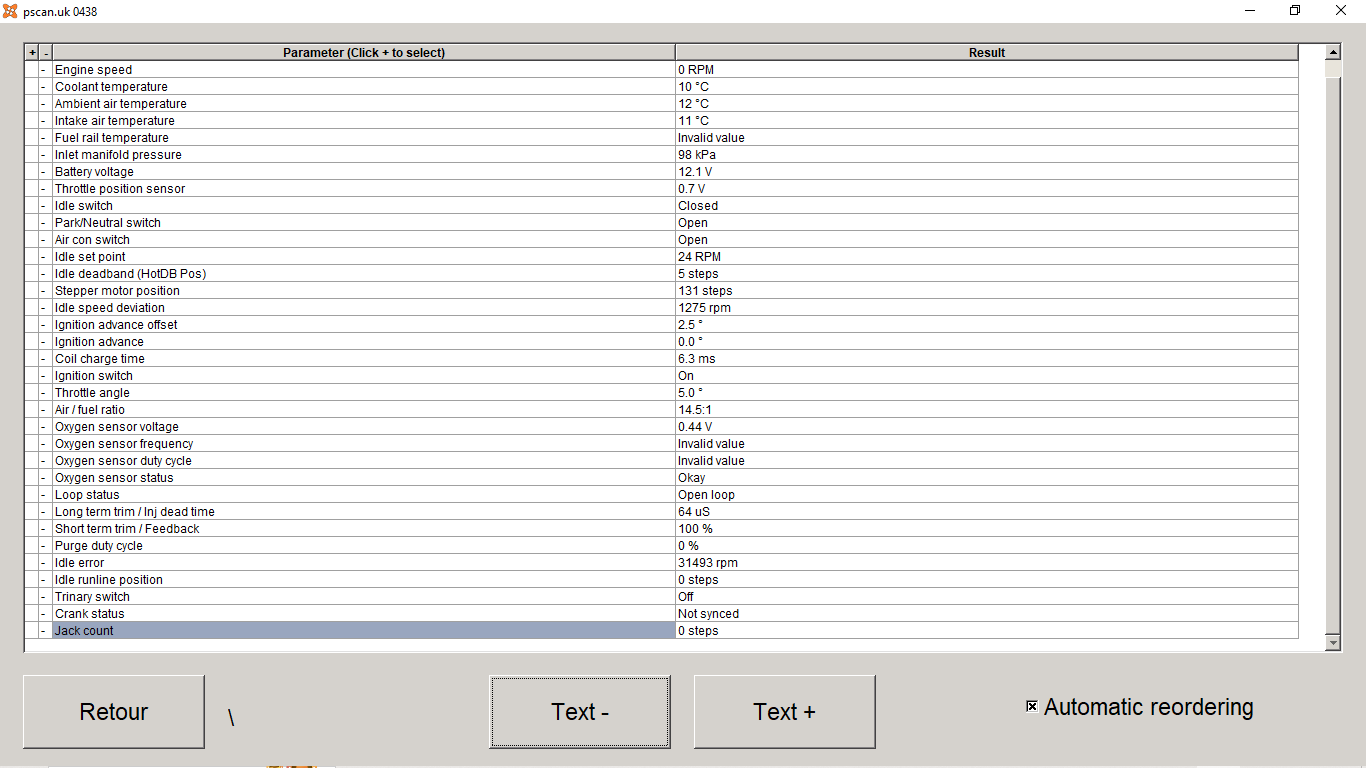Viewport: 1366px width, 768px height.
Task: Click the 0 RPM engine speed result
Action: click(987, 70)
